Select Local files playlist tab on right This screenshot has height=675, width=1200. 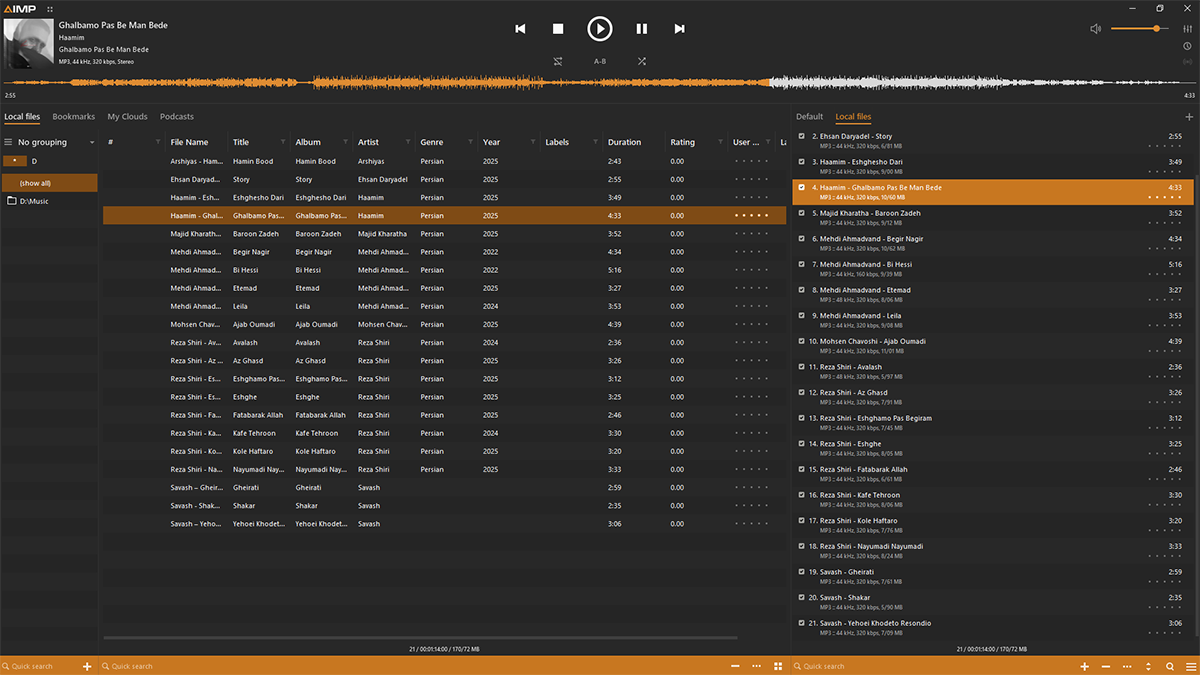pyautogui.click(x=853, y=117)
